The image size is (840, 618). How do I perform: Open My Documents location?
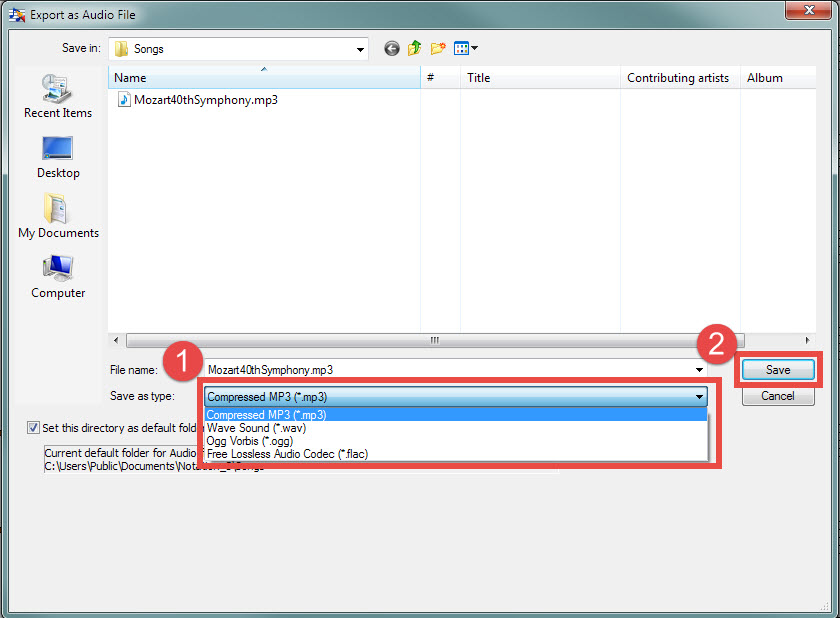coord(58,216)
